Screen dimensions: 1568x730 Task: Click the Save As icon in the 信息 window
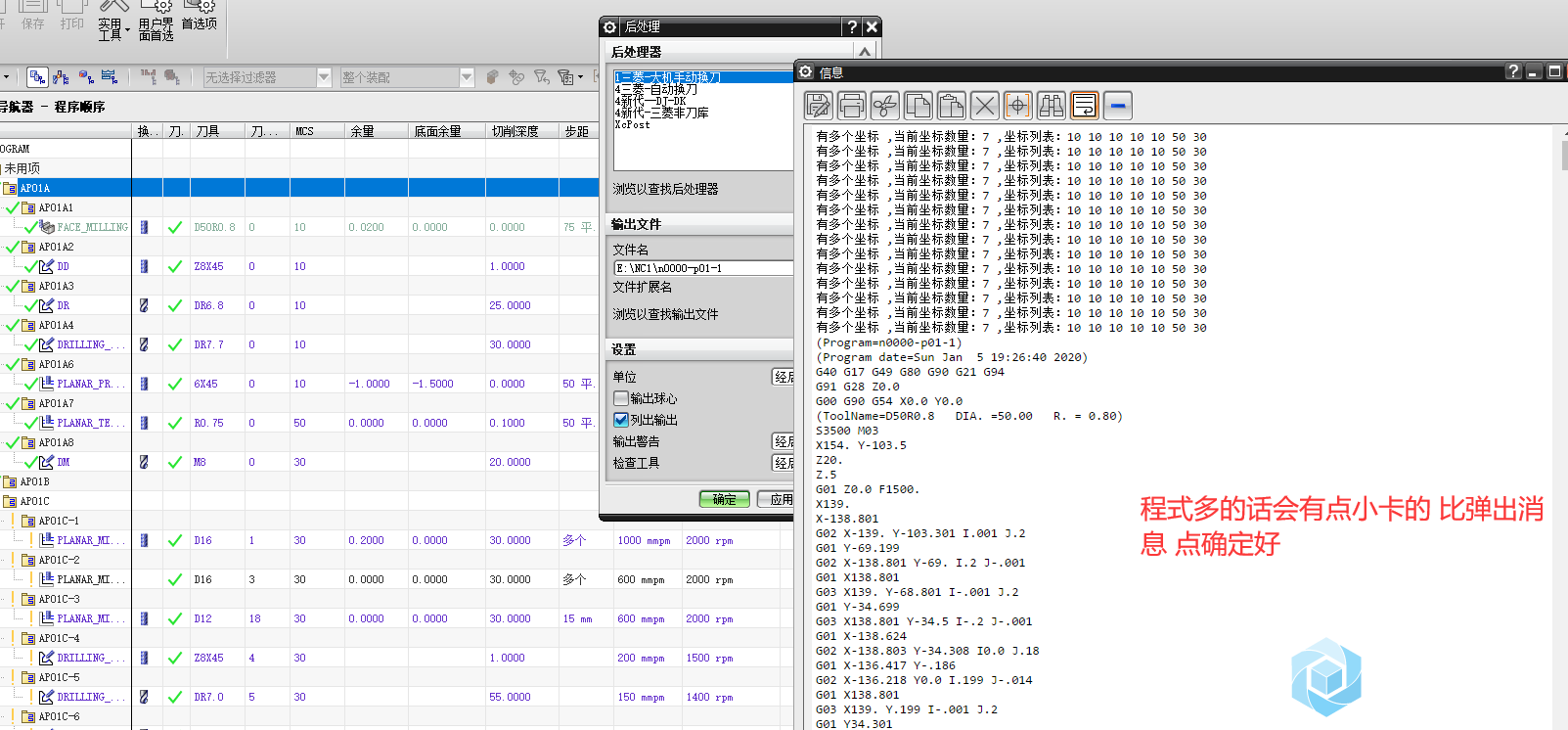[819, 105]
